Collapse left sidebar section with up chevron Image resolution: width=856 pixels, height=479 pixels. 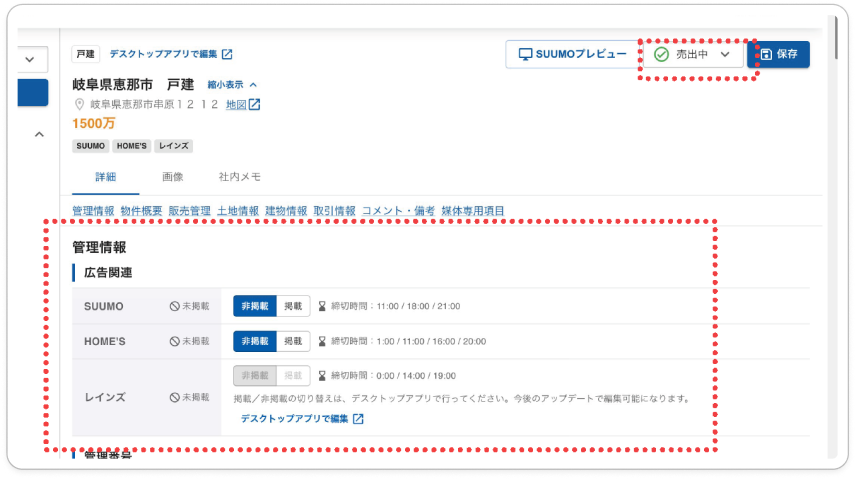(39, 134)
